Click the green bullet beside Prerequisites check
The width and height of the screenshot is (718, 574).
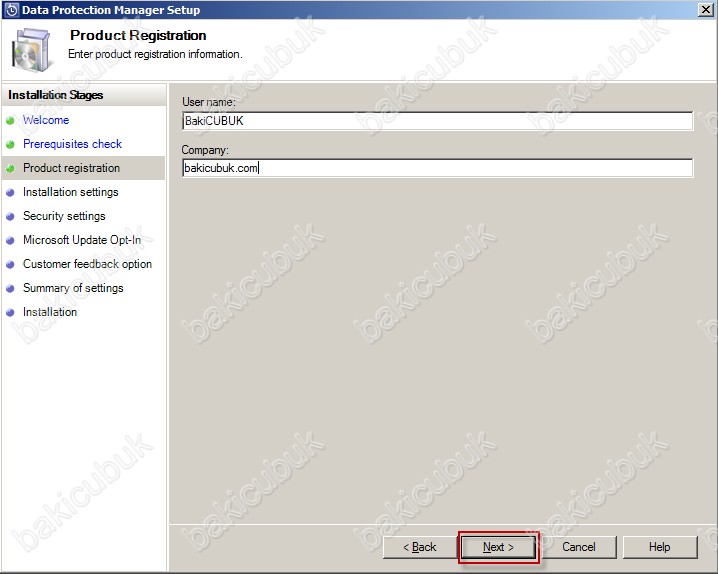[x=11, y=145]
